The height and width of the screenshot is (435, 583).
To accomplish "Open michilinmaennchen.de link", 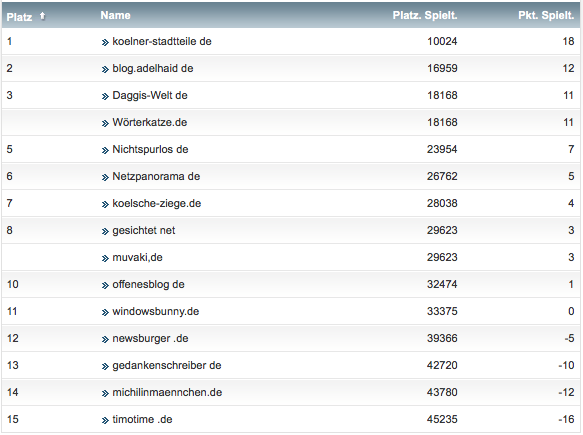I will [x=167, y=392].
